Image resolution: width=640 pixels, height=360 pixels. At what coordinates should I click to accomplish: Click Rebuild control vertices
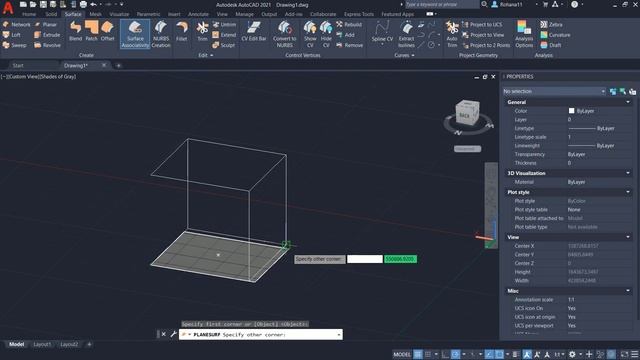[349, 24]
